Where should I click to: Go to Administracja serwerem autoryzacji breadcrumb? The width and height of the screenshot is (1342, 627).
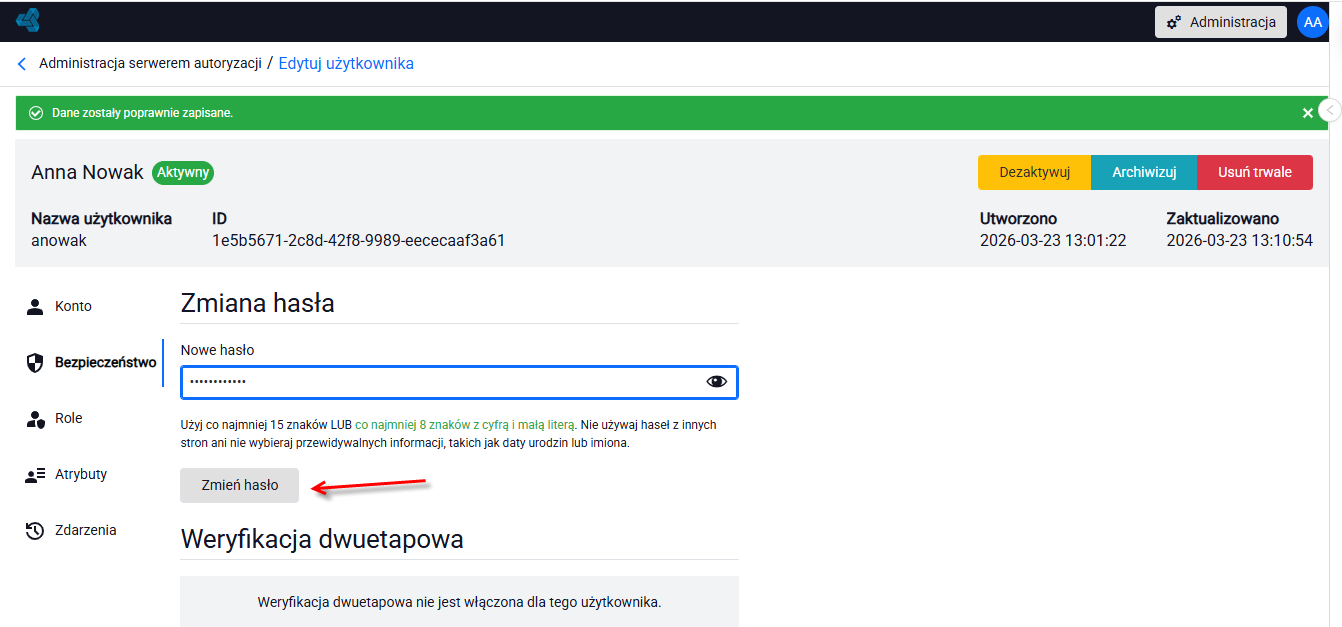150,63
